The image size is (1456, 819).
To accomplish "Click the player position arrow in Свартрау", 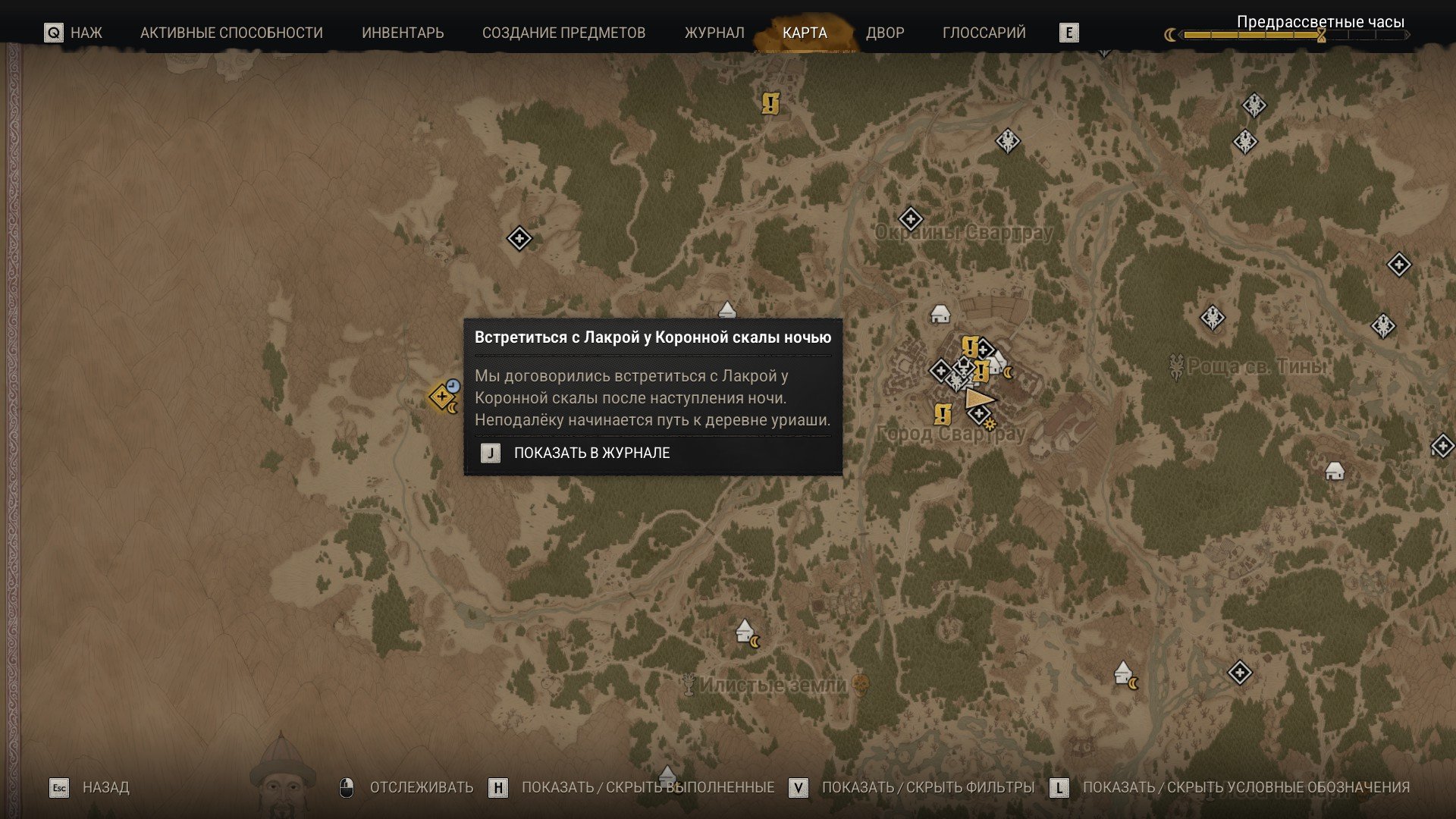I will [x=979, y=398].
